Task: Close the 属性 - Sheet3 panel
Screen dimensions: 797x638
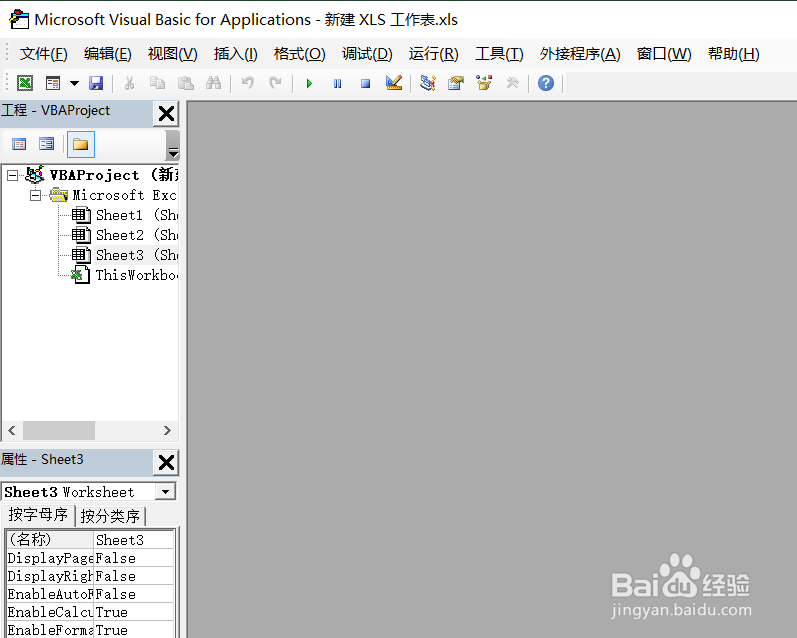Action: pyautogui.click(x=166, y=463)
